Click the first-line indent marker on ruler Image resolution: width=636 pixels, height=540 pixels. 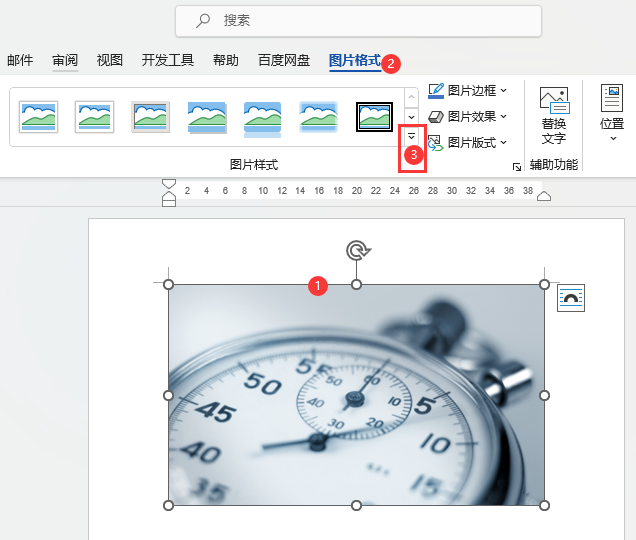tap(169, 184)
